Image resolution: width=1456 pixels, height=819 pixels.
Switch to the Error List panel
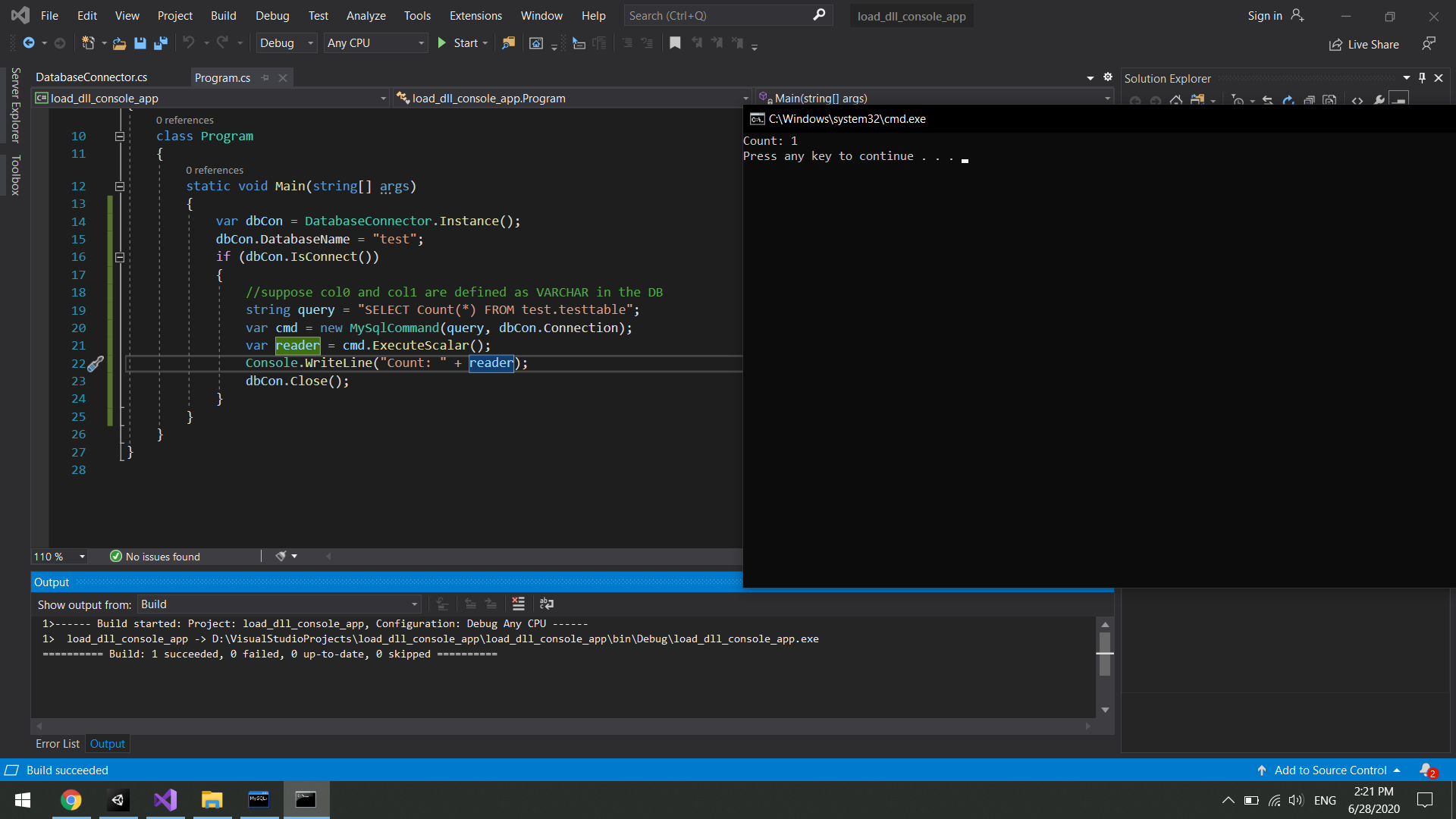coord(57,744)
